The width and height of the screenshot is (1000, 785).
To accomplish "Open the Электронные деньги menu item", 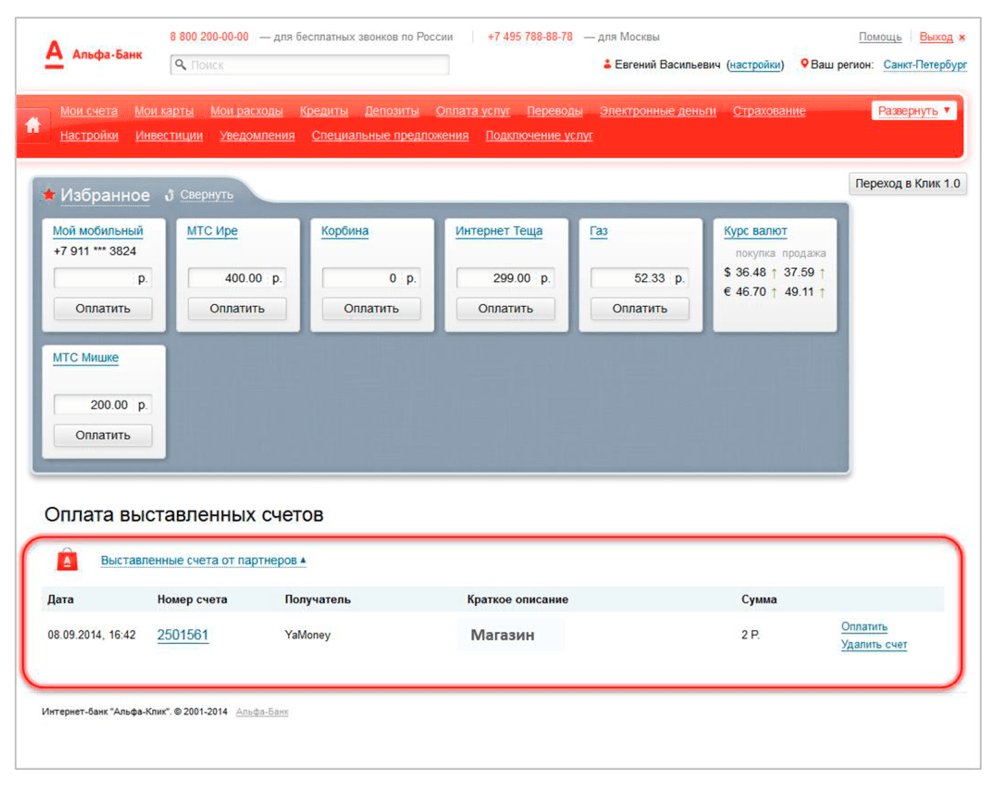I will (658, 111).
